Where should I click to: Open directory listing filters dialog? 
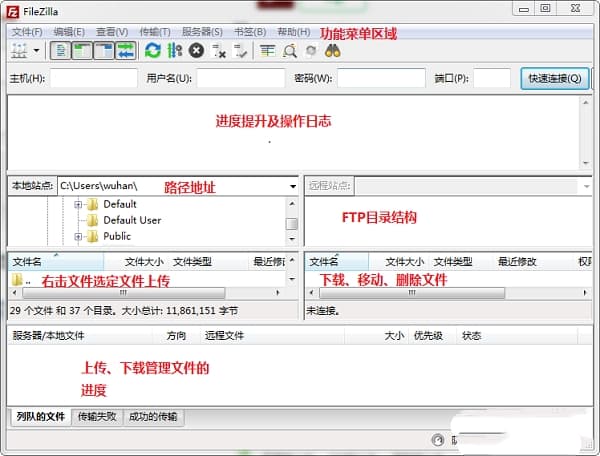tap(267, 50)
